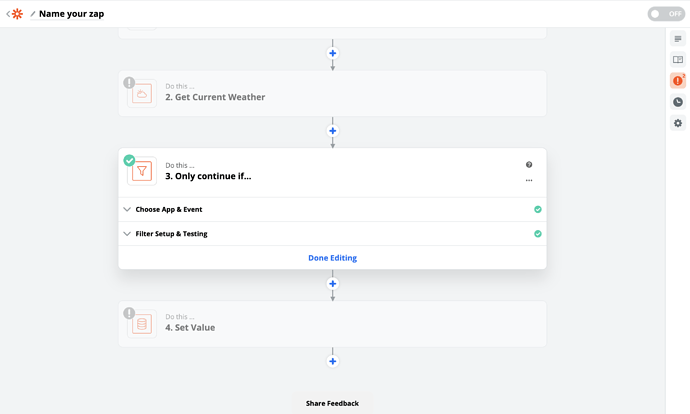Open the three-dot menu on step 3
The image size is (690, 414).
(529, 180)
